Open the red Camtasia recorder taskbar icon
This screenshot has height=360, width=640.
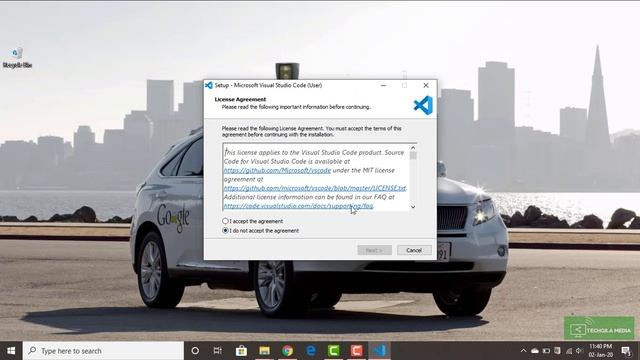[x=356, y=351]
